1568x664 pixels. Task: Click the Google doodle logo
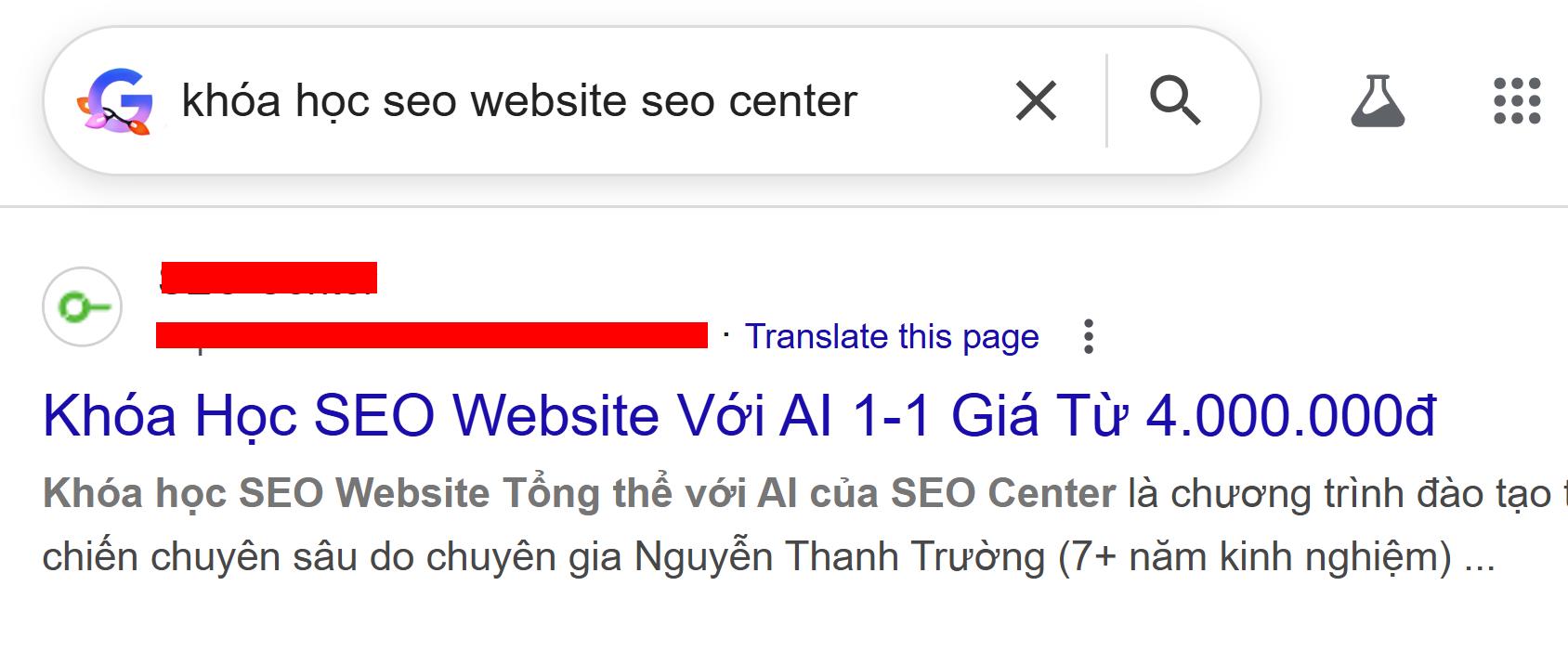click(114, 101)
